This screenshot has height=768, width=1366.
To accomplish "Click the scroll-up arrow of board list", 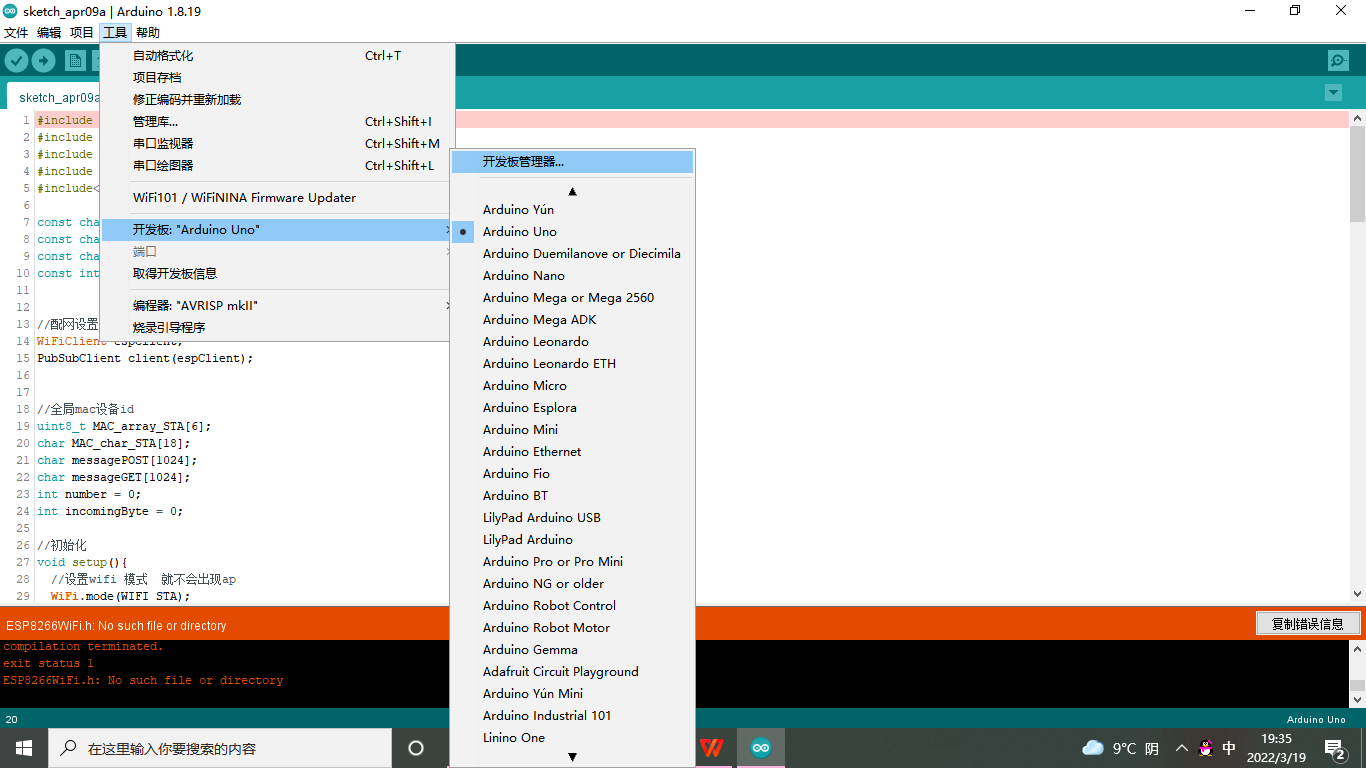I will tap(572, 191).
